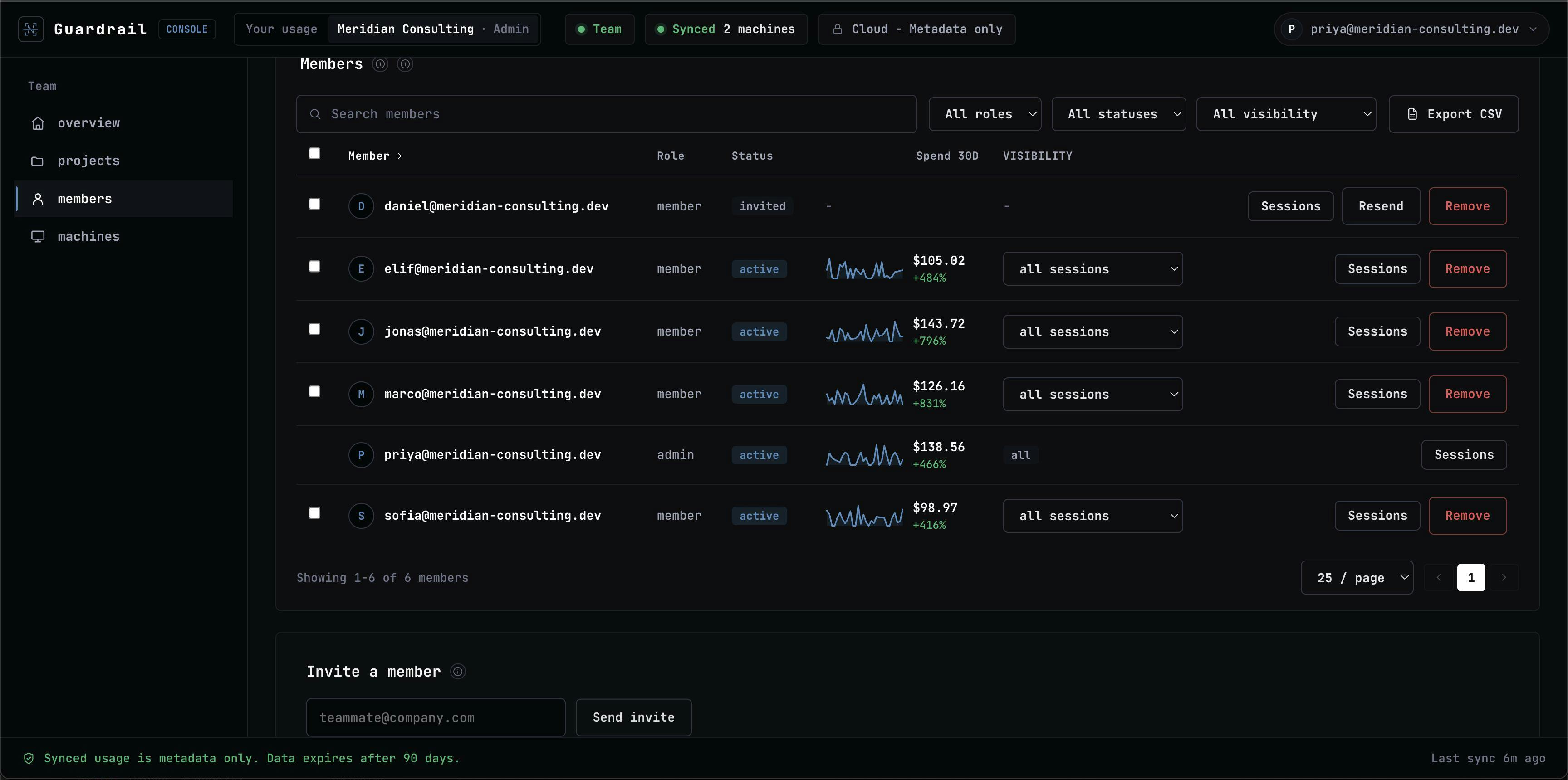Go to previous page arrow in pagination
Screen dimensions: 1568x780
pos(1439,577)
